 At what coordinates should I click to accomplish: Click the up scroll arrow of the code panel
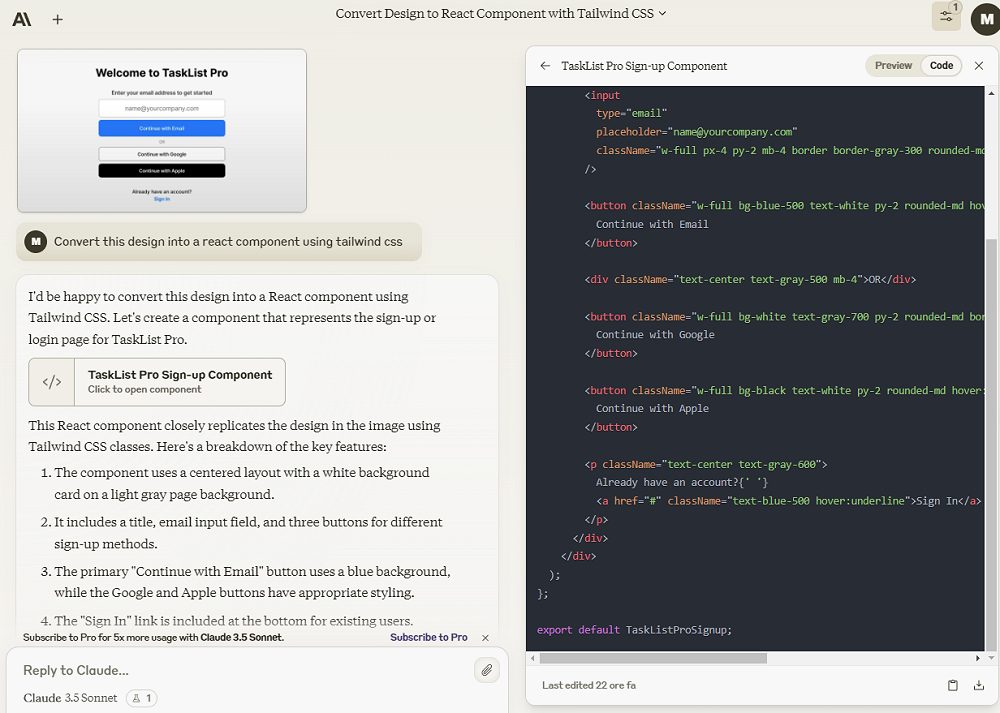991,93
